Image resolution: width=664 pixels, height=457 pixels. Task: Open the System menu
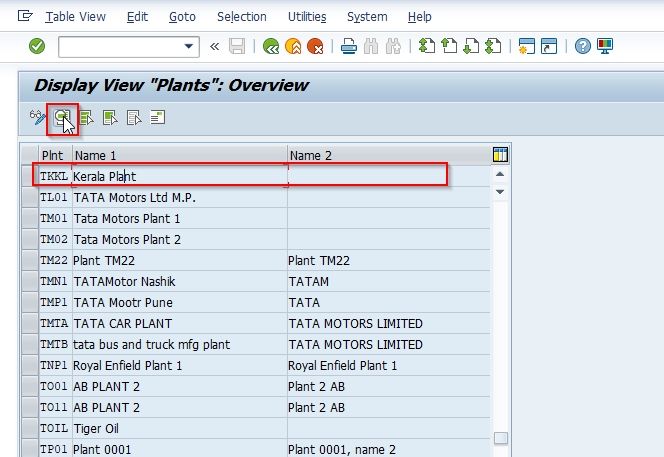[367, 17]
